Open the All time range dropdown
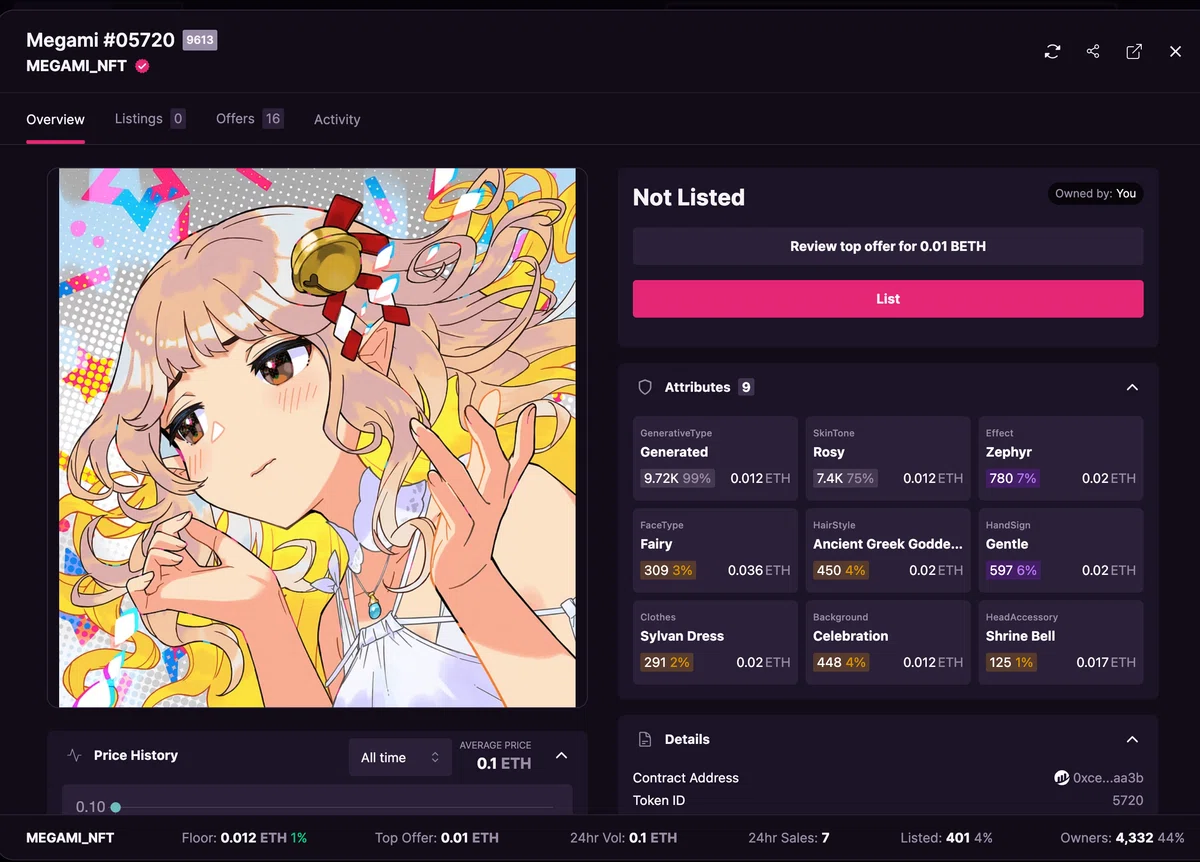This screenshot has height=862, width=1200. (400, 757)
